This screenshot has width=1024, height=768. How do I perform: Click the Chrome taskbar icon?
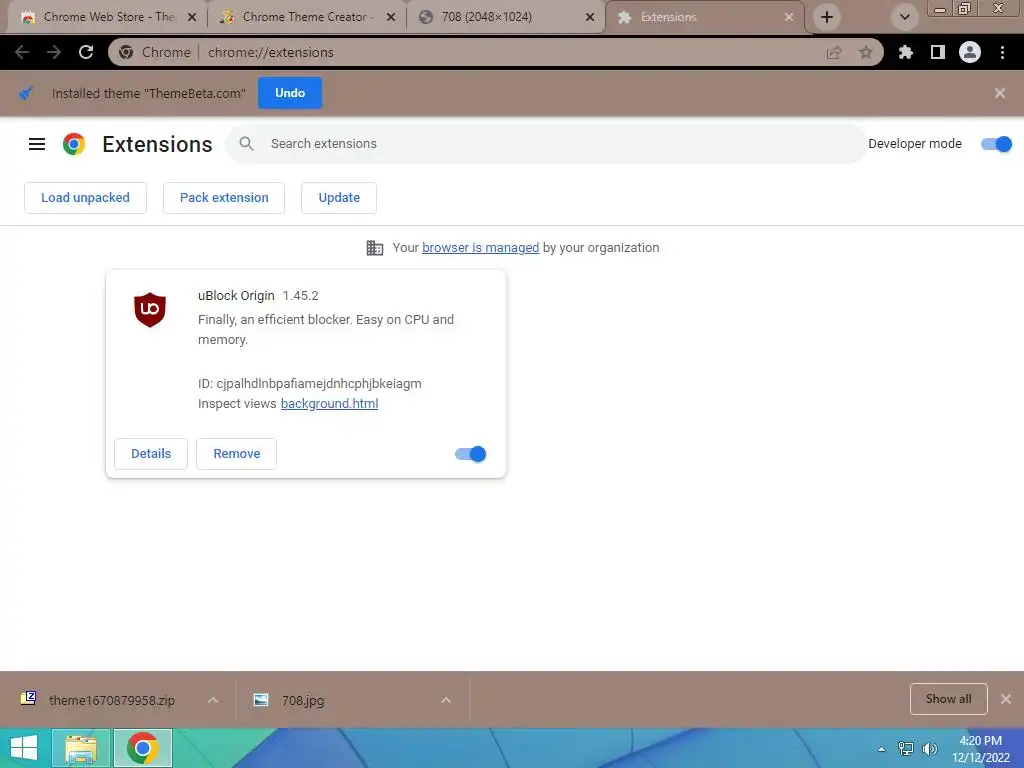(x=143, y=748)
